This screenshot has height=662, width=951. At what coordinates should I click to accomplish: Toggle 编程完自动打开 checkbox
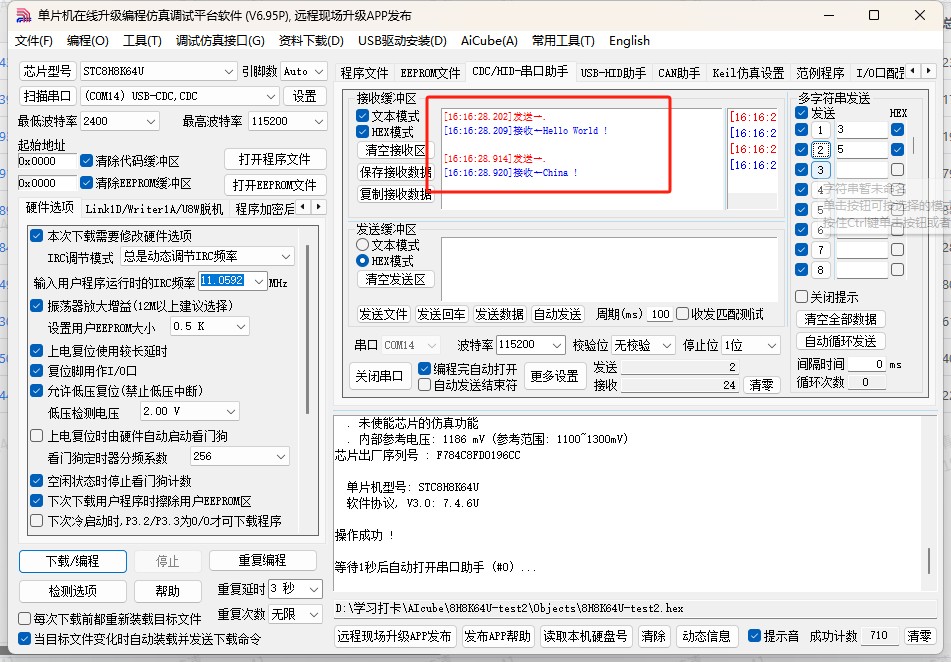pyautogui.click(x=425, y=368)
